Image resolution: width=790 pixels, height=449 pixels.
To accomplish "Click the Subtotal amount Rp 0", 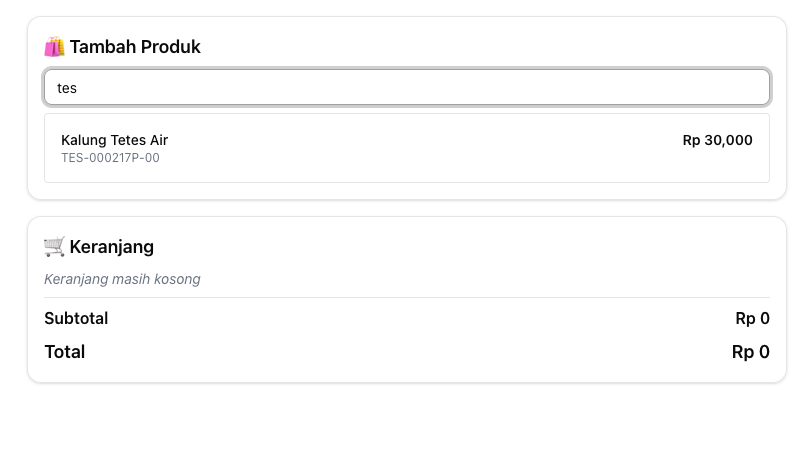I will [752, 318].
